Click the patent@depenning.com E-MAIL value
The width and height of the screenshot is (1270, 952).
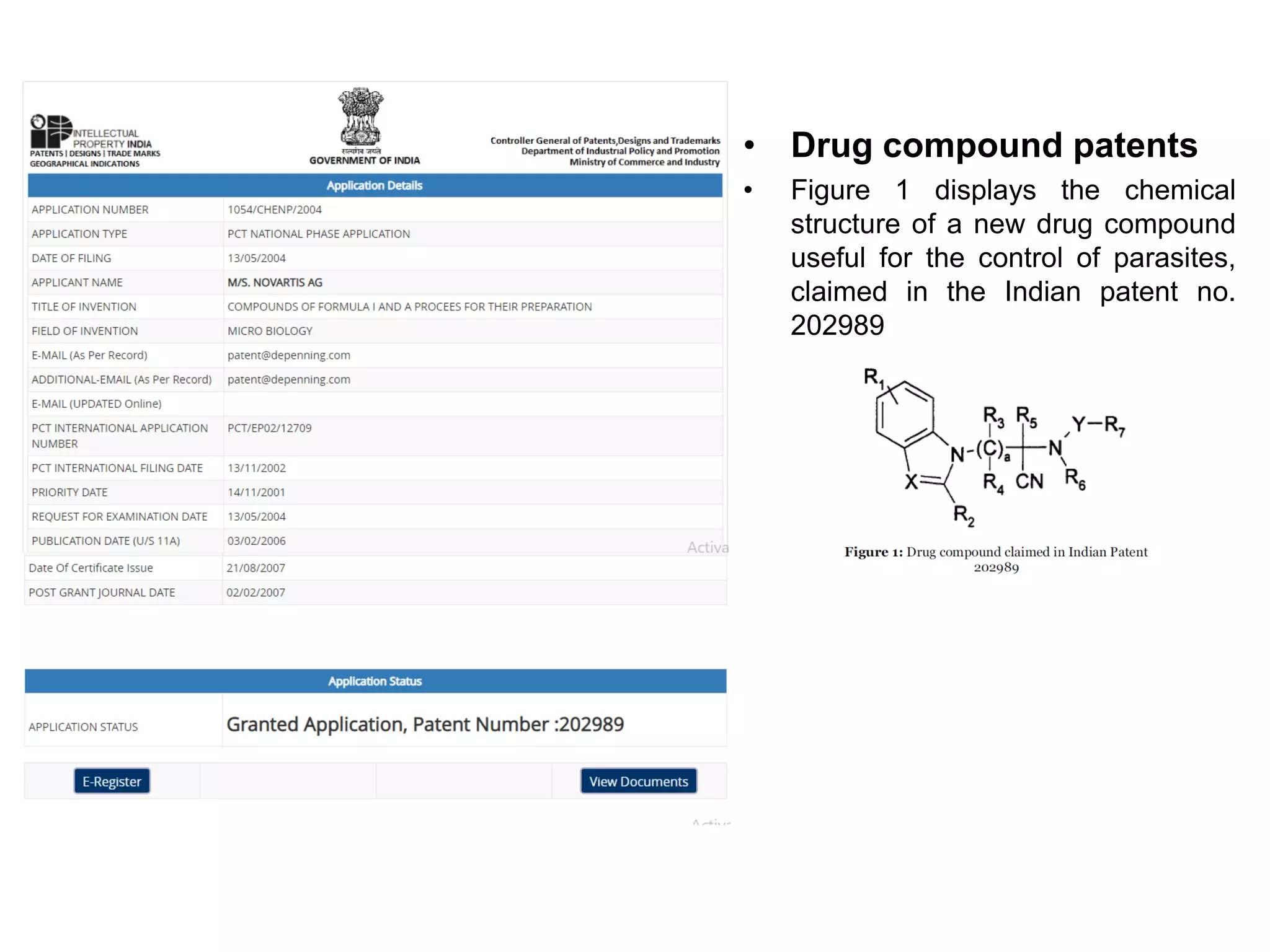[288, 355]
